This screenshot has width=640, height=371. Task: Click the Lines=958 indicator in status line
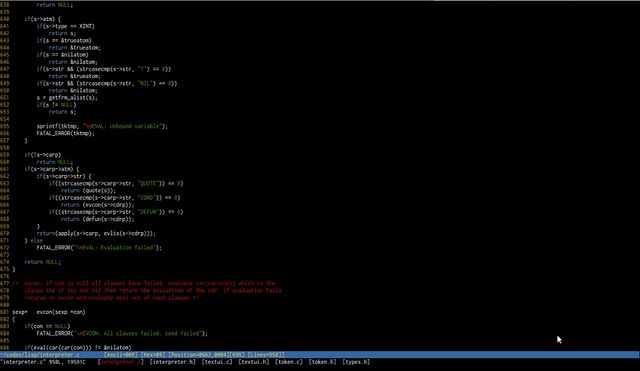[x=266, y=355]
